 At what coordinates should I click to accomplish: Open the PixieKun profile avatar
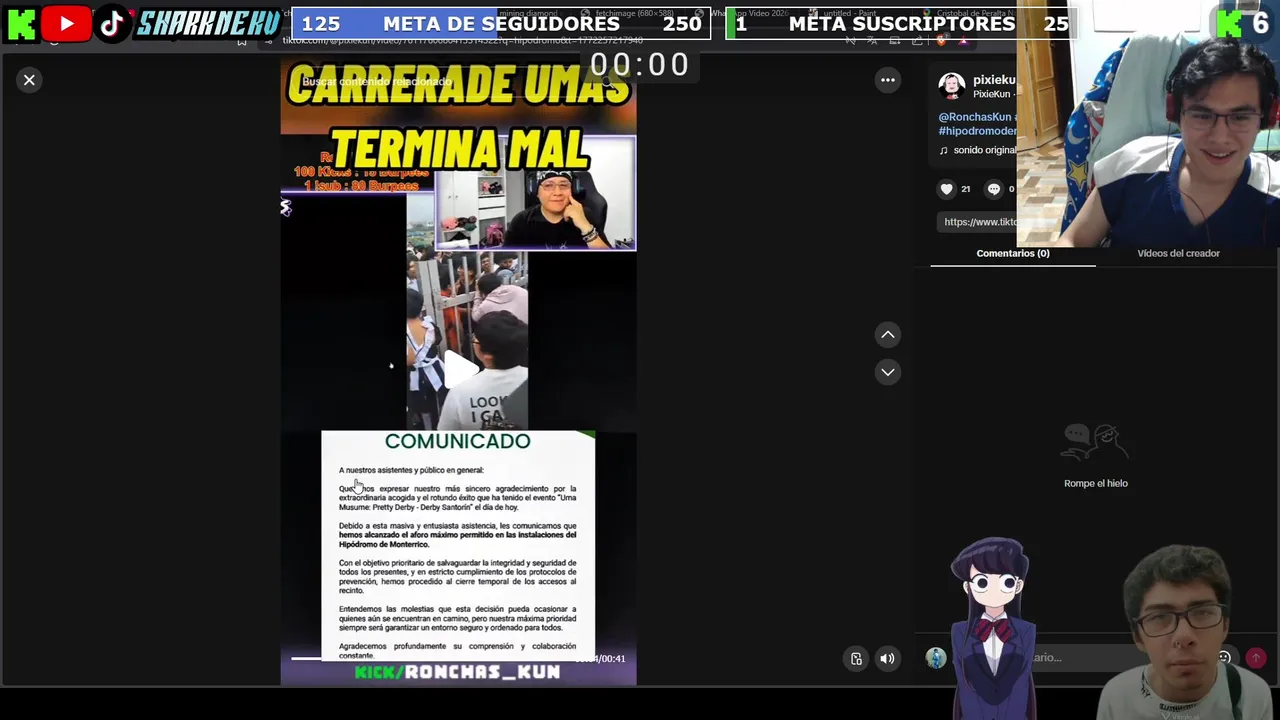[951, 86]
